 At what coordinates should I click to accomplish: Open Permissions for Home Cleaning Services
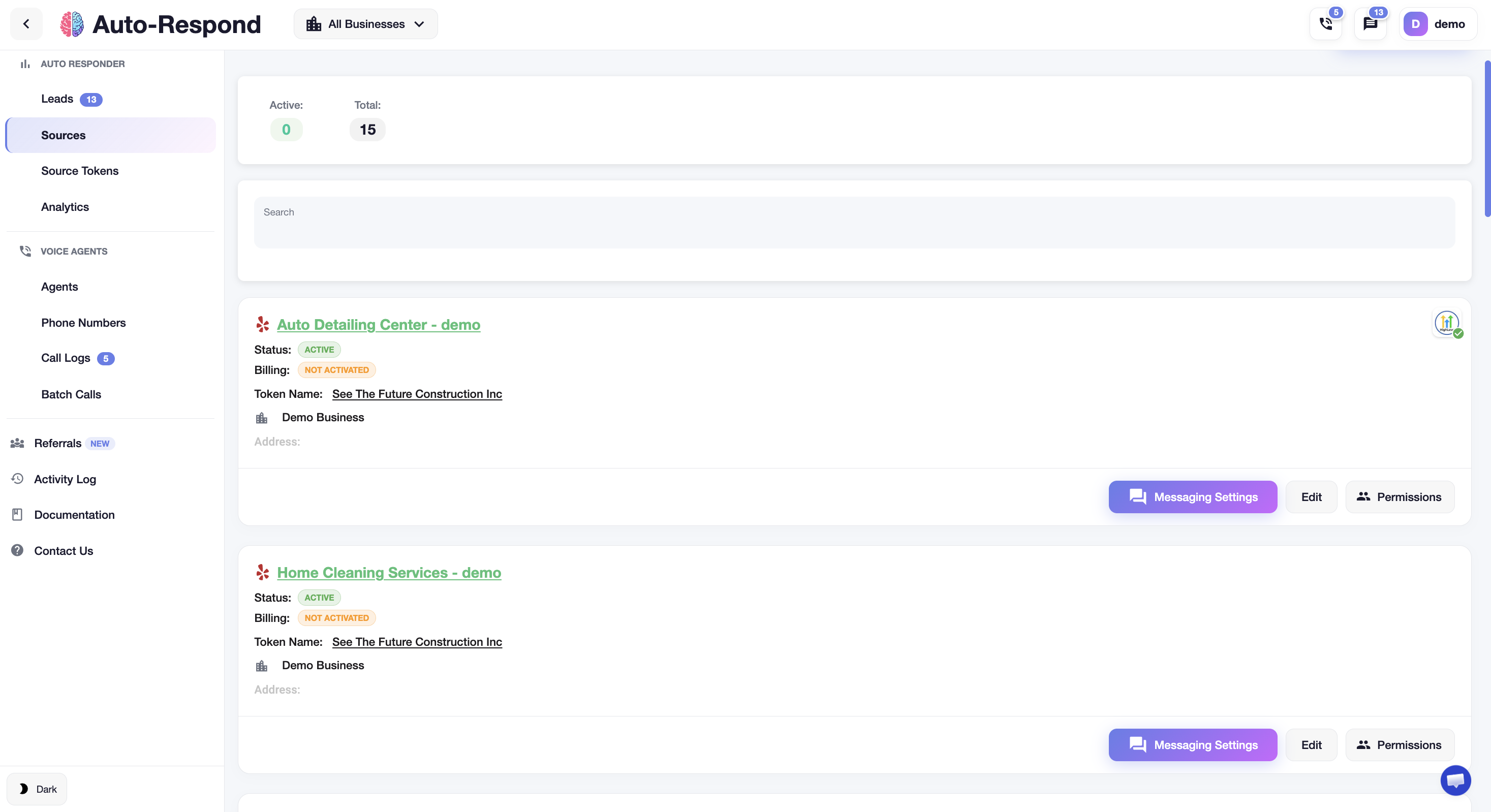tap(1400, 744)
